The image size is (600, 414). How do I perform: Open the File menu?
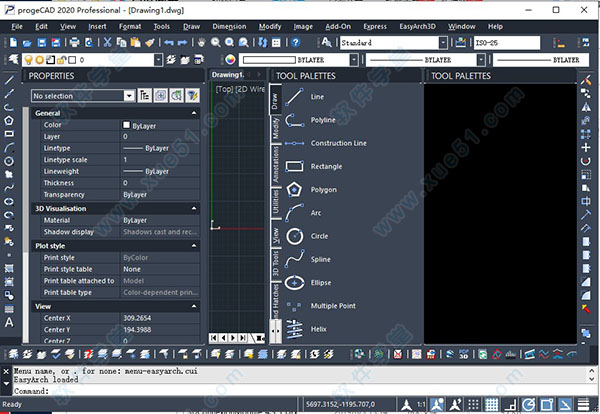(x=17, y=26)
